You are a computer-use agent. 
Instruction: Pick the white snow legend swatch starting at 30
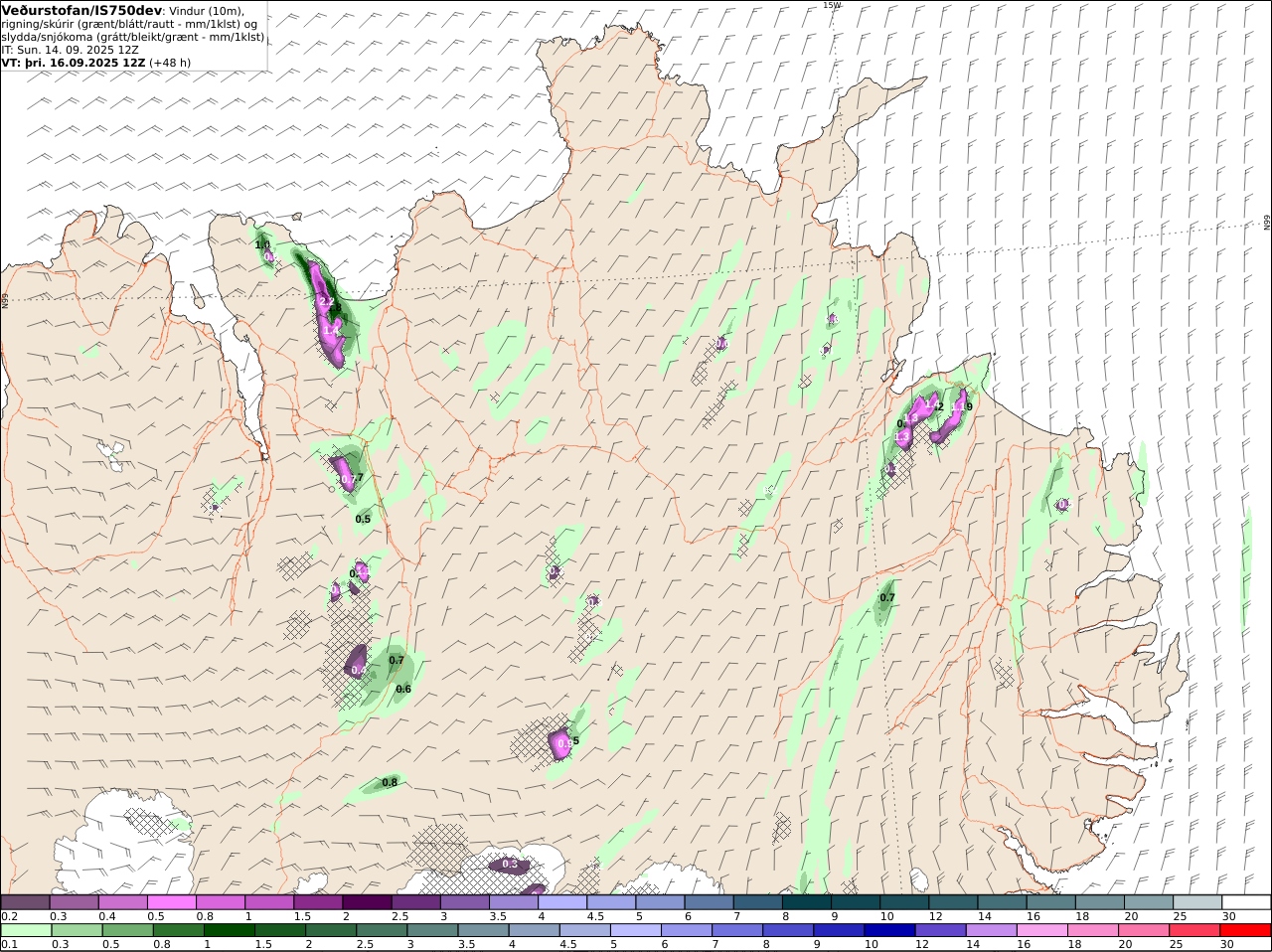(x=1246, y=901)
